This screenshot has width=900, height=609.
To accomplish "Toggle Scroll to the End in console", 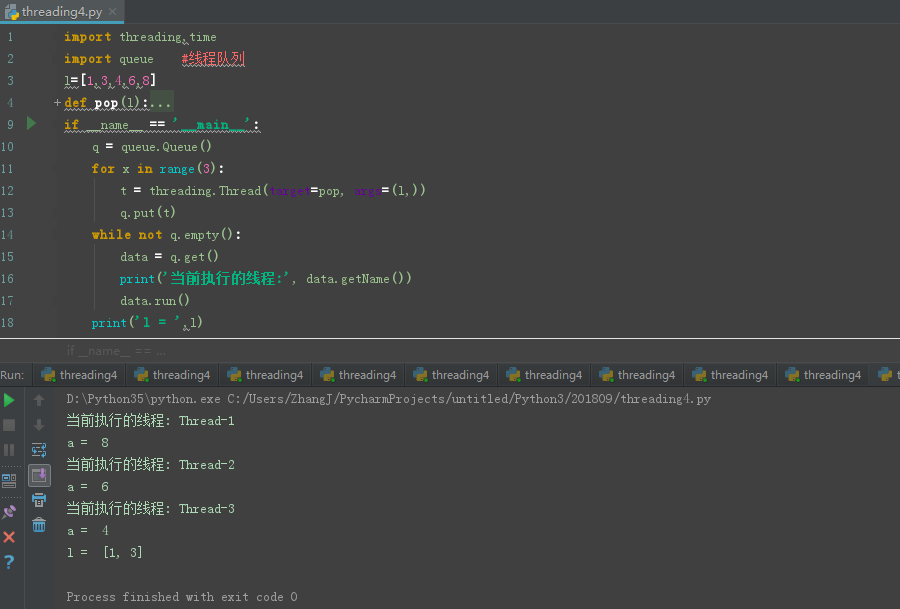I will pos(39,475).
